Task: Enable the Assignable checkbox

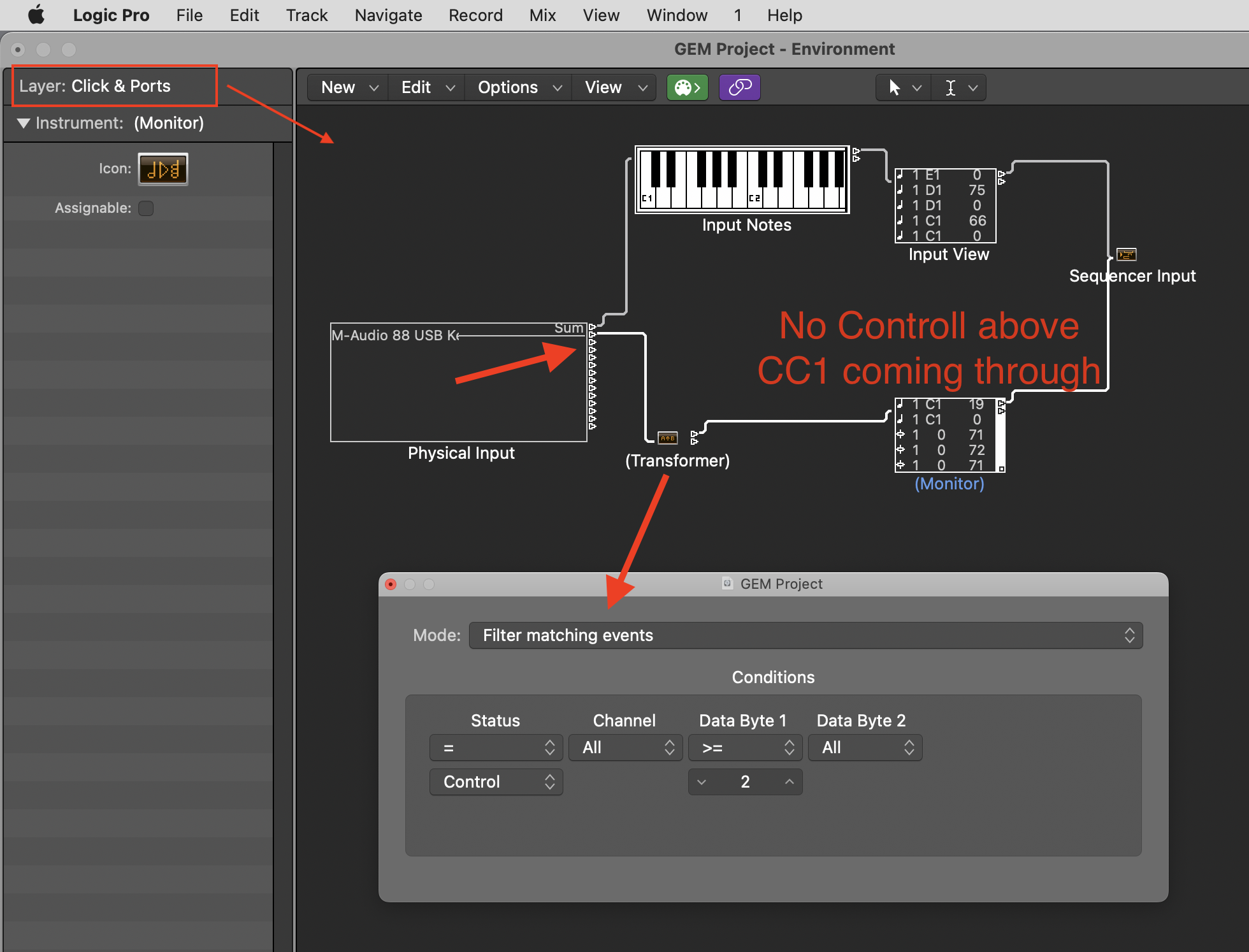Action: (146, 208)
